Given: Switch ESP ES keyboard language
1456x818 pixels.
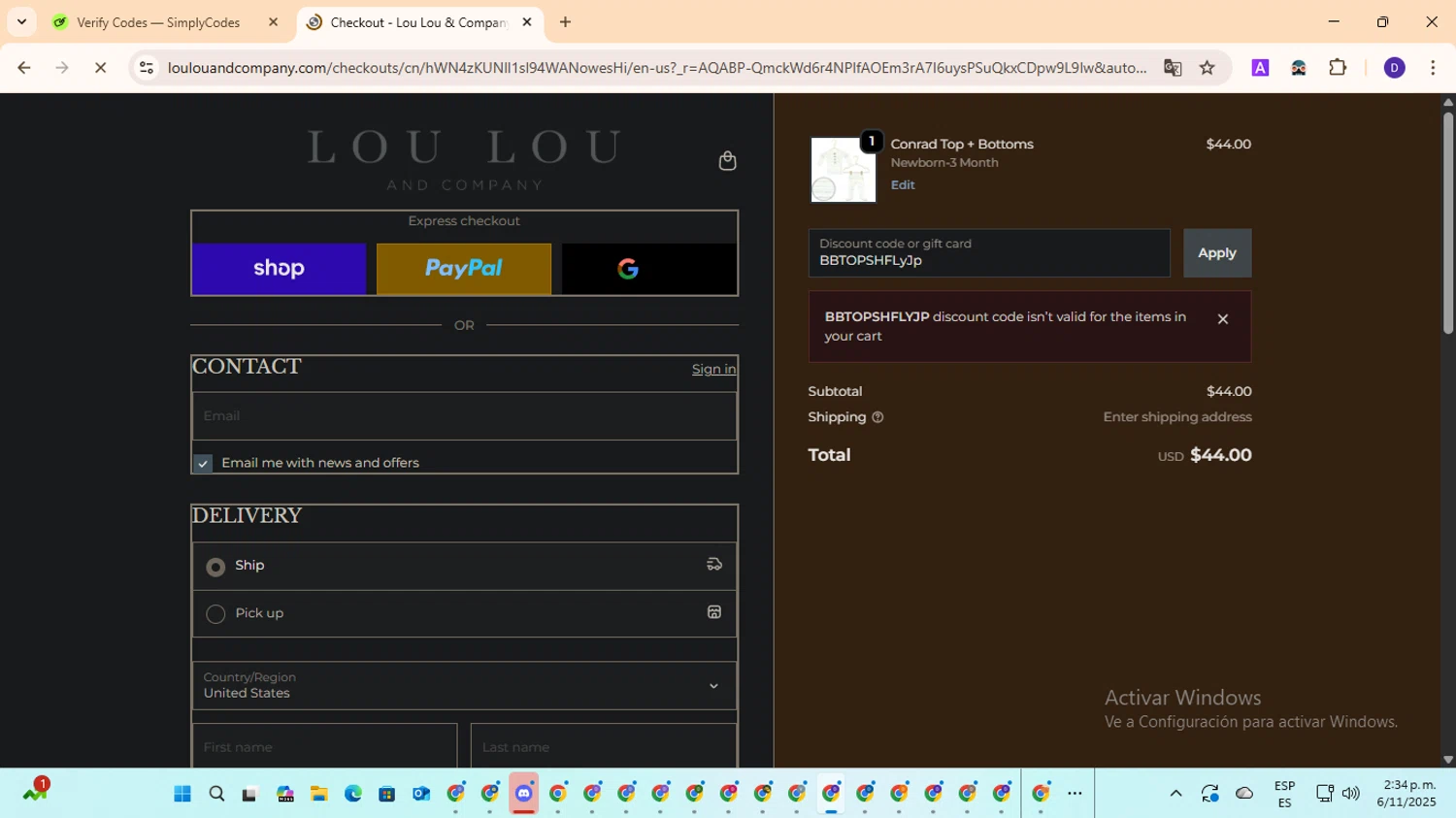Looking at the screenshot, I should pyautogui.click(x=1284, y=794).
